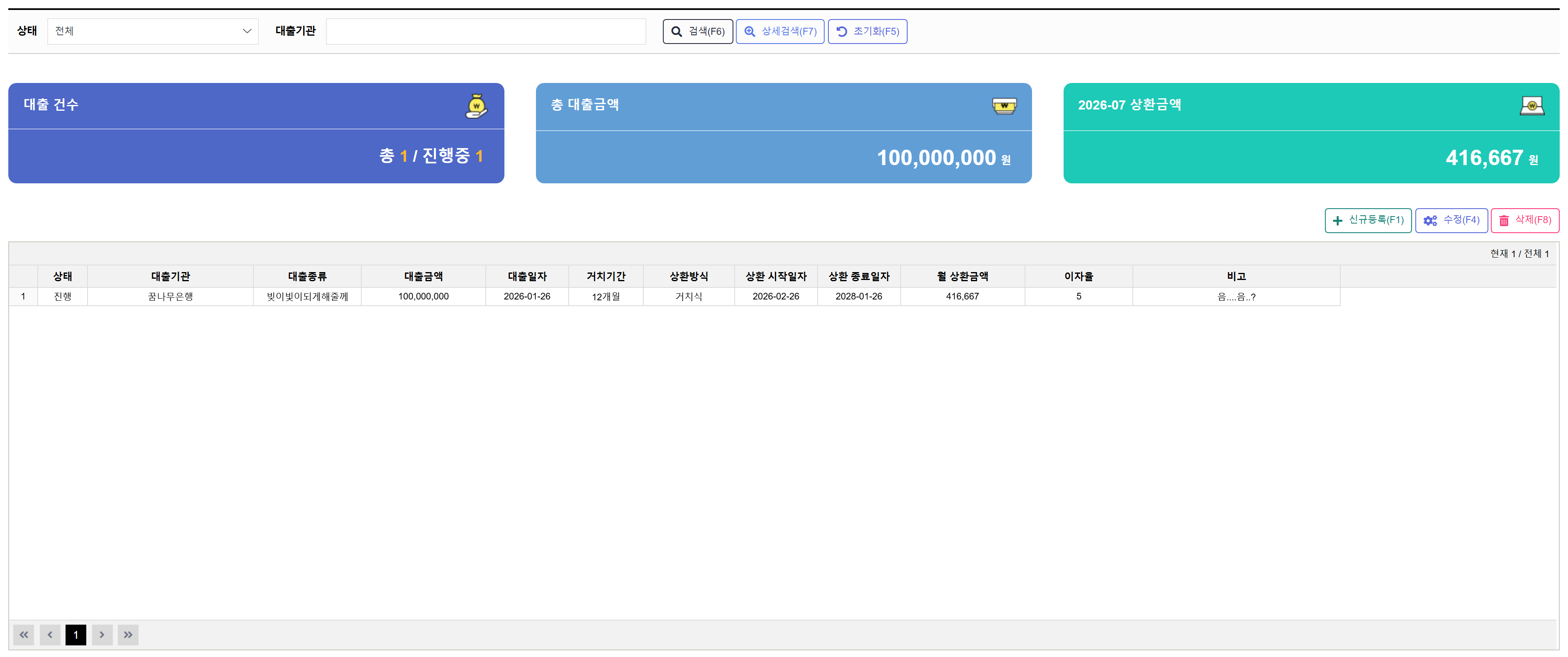Click the 상환 종료일자 column header

[x=859, y=276]
